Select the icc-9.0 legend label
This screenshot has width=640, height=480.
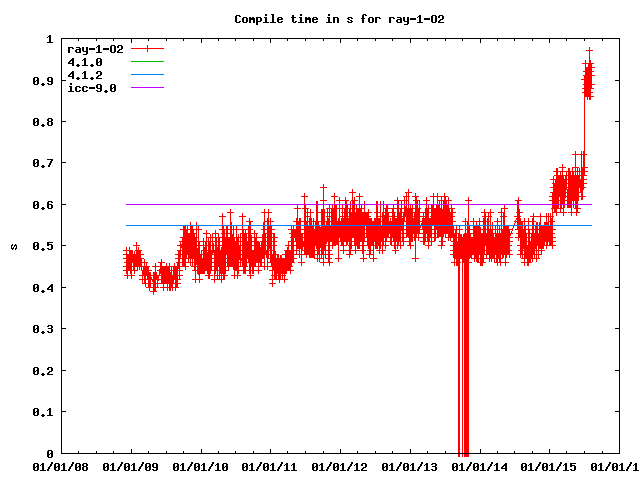click(x=92, y=88)
